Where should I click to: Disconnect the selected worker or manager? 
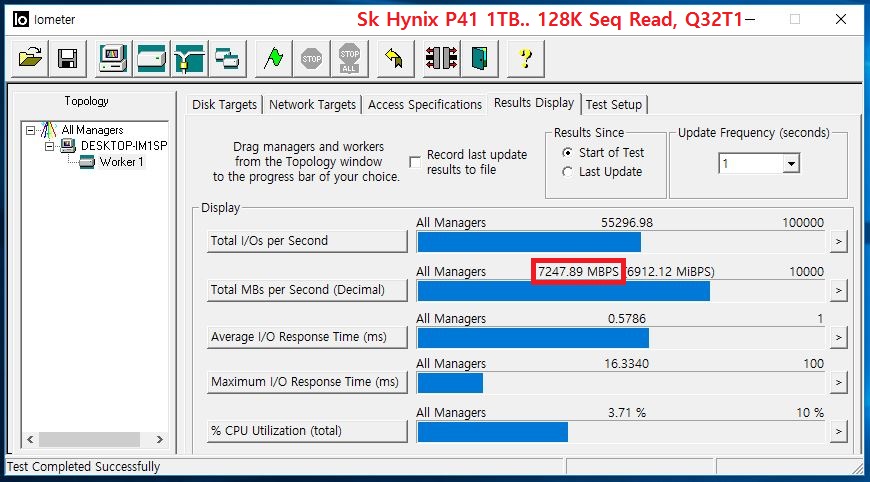coord(441,58)
